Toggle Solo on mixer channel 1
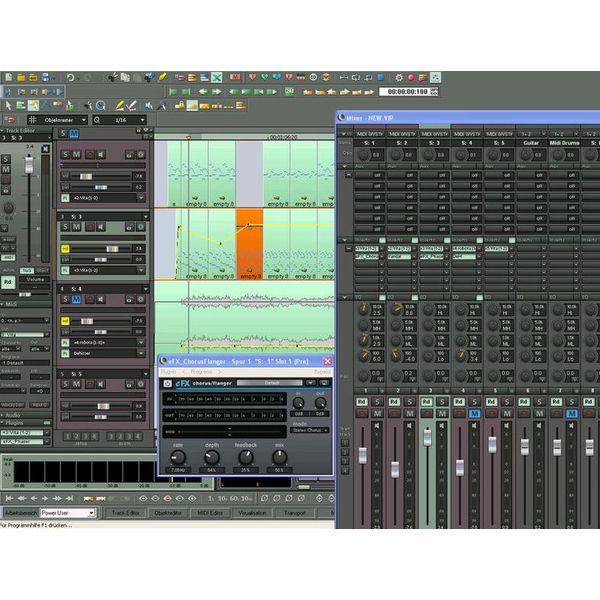Screen dimensions: 600x600 376,402
